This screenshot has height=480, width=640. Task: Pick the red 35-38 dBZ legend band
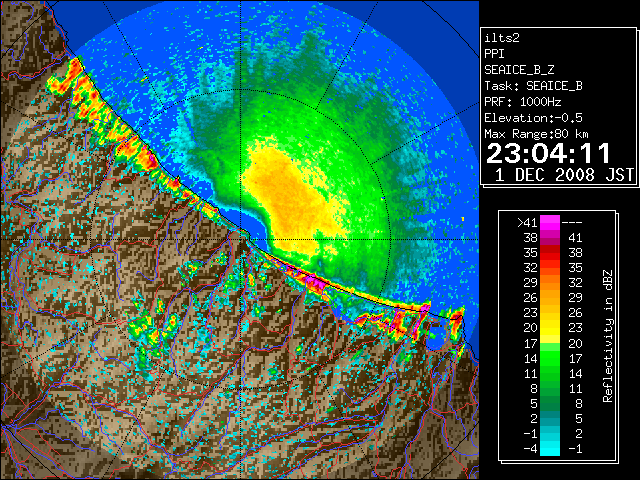click(550, 253)
